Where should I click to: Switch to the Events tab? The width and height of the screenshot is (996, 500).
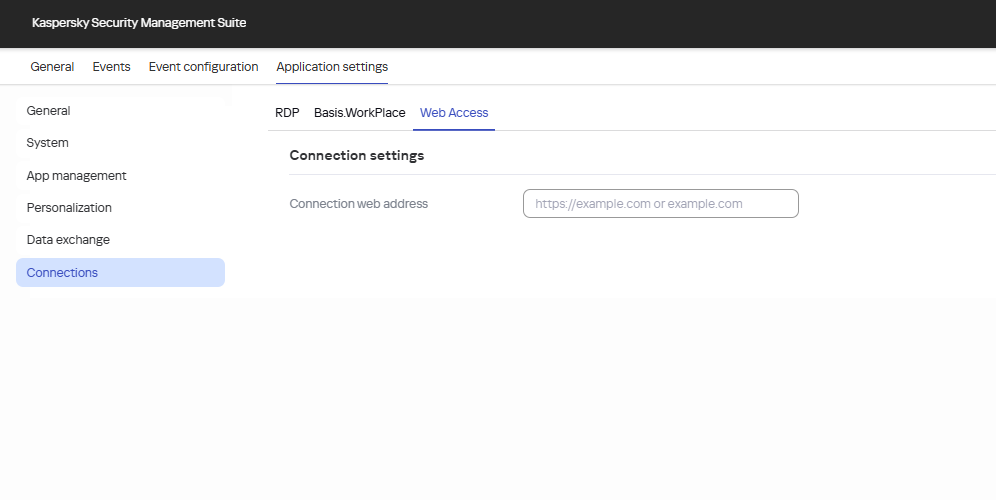pos(111,67)
